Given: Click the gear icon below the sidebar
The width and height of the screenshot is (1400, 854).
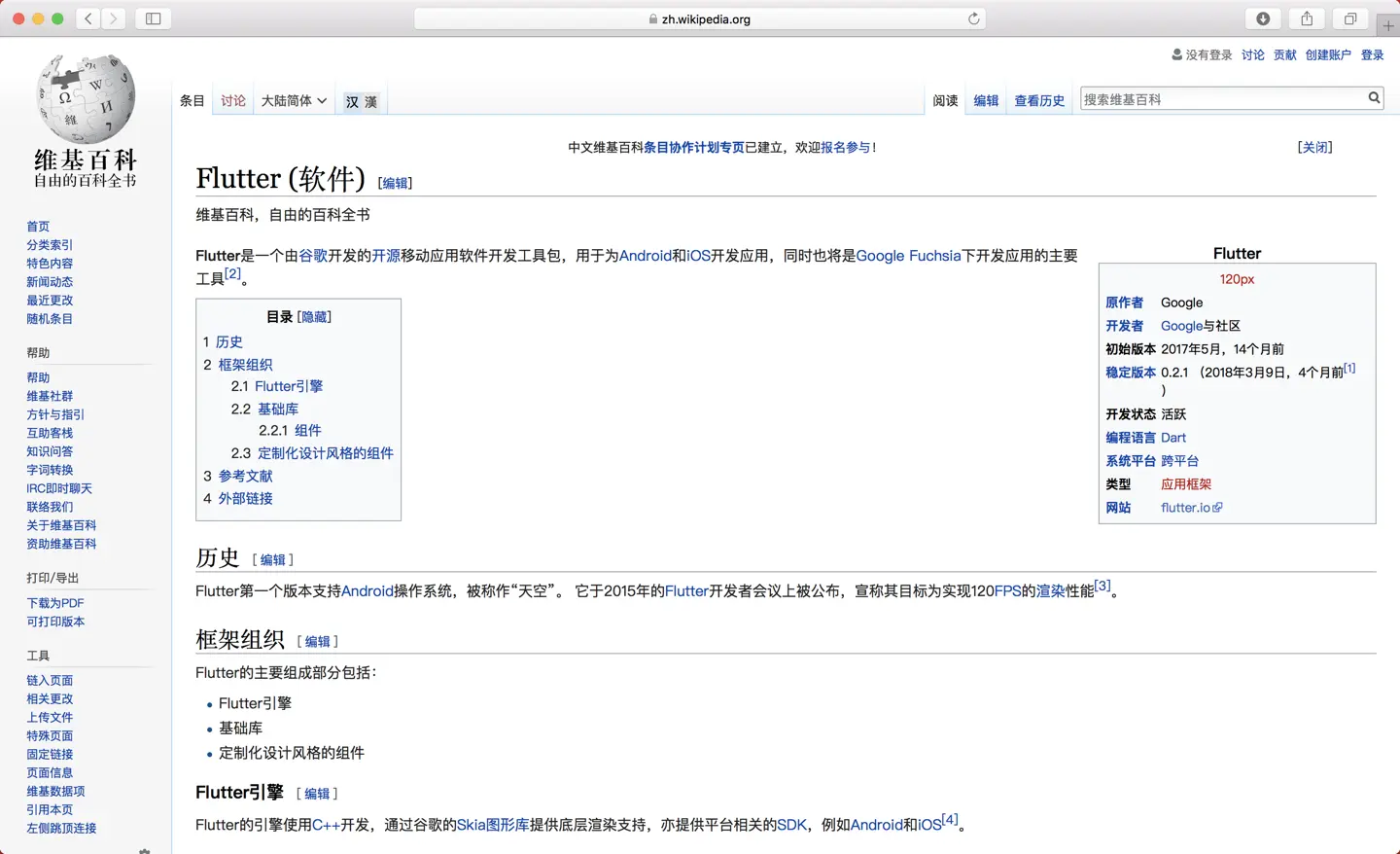Looking at the screenshot, I should point(144,849).
